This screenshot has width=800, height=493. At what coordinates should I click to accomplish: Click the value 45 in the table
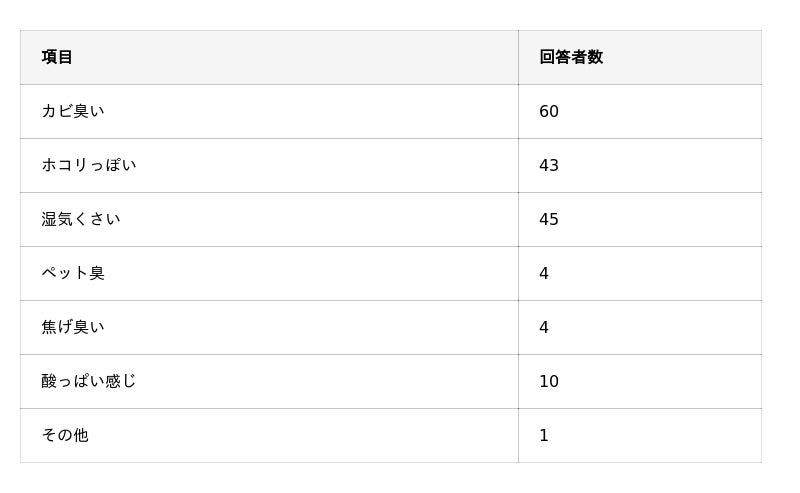pos(549,219)
